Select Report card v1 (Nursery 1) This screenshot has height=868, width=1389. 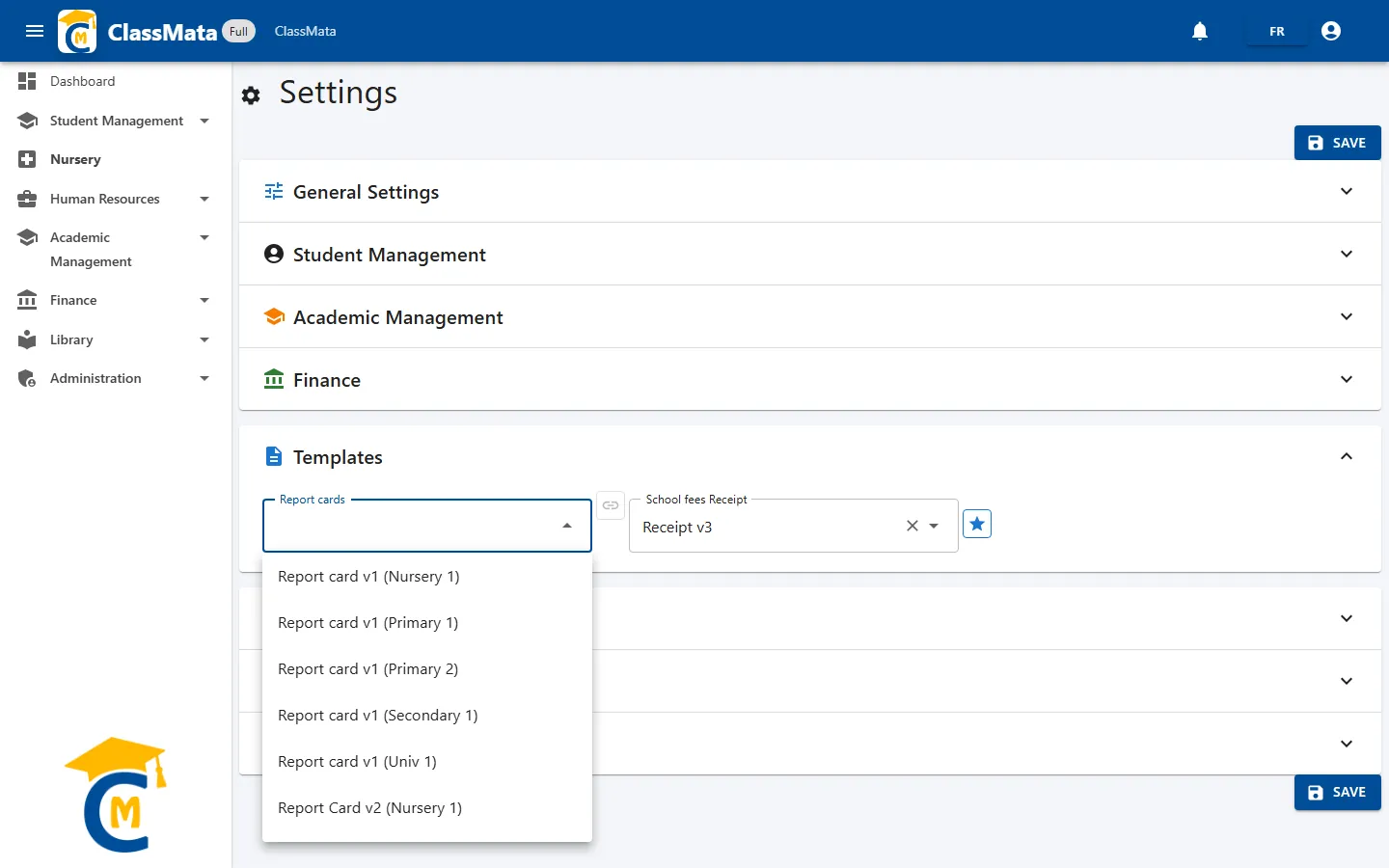(427, 577)
